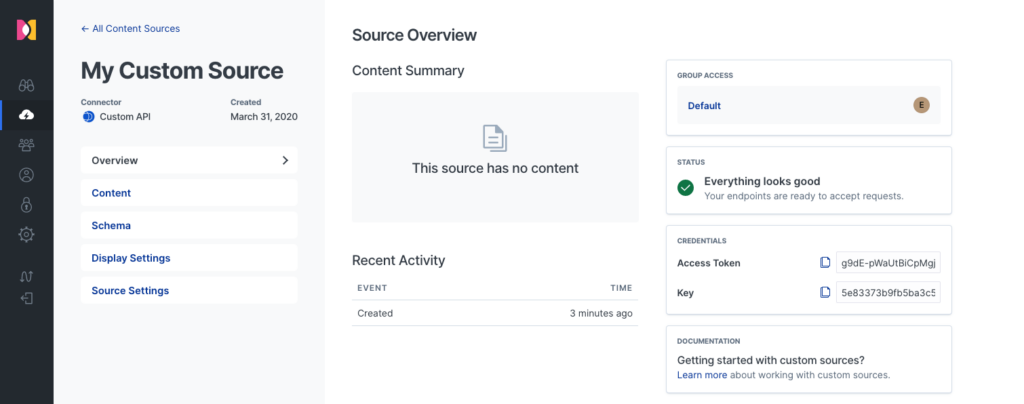Open the gear settings icon in sidebar
1024x404 pixels.
(26, 234)
